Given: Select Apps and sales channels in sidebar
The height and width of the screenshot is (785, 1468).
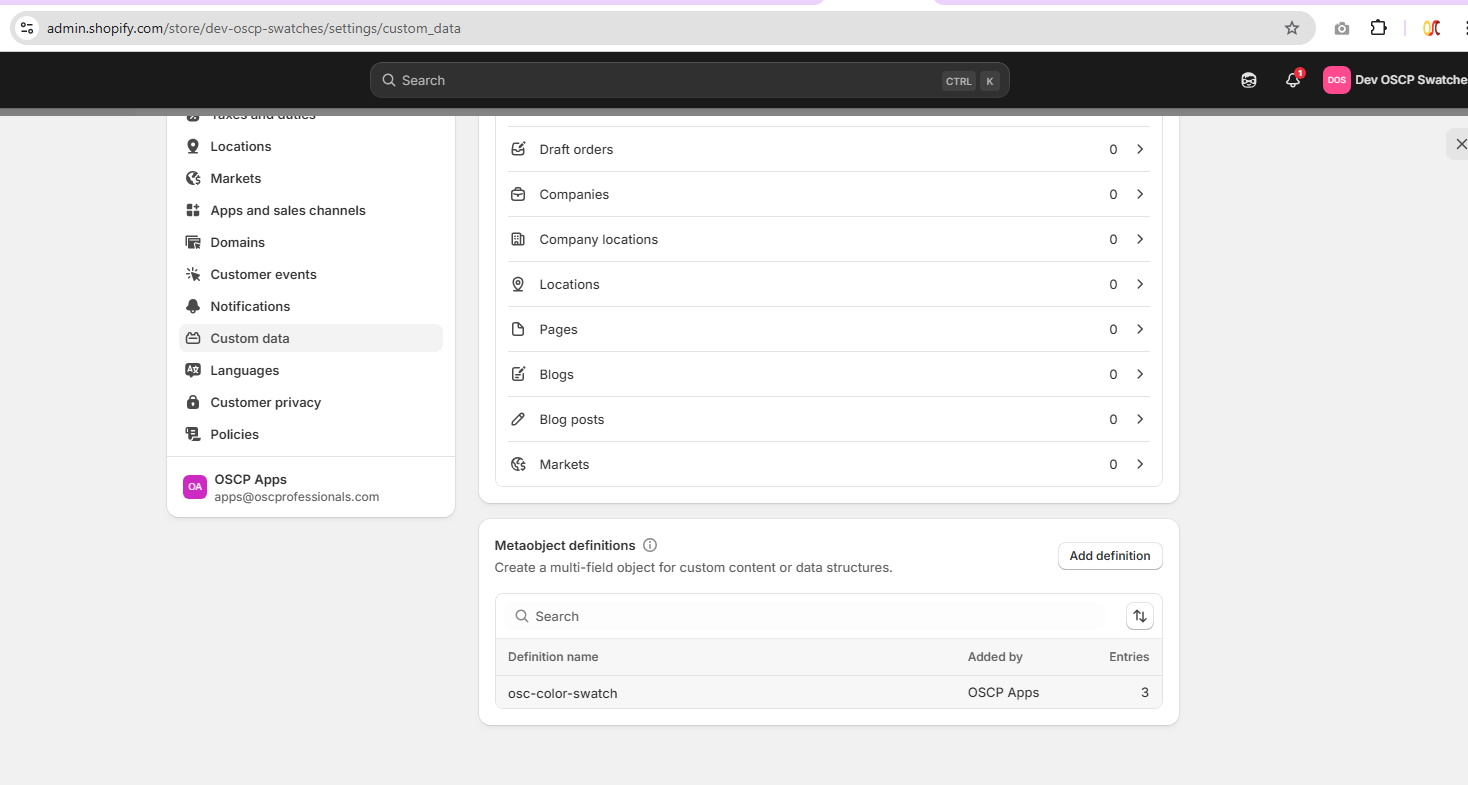Looking at the screenshot, I should pyautogui.click(x=288, y=210).
